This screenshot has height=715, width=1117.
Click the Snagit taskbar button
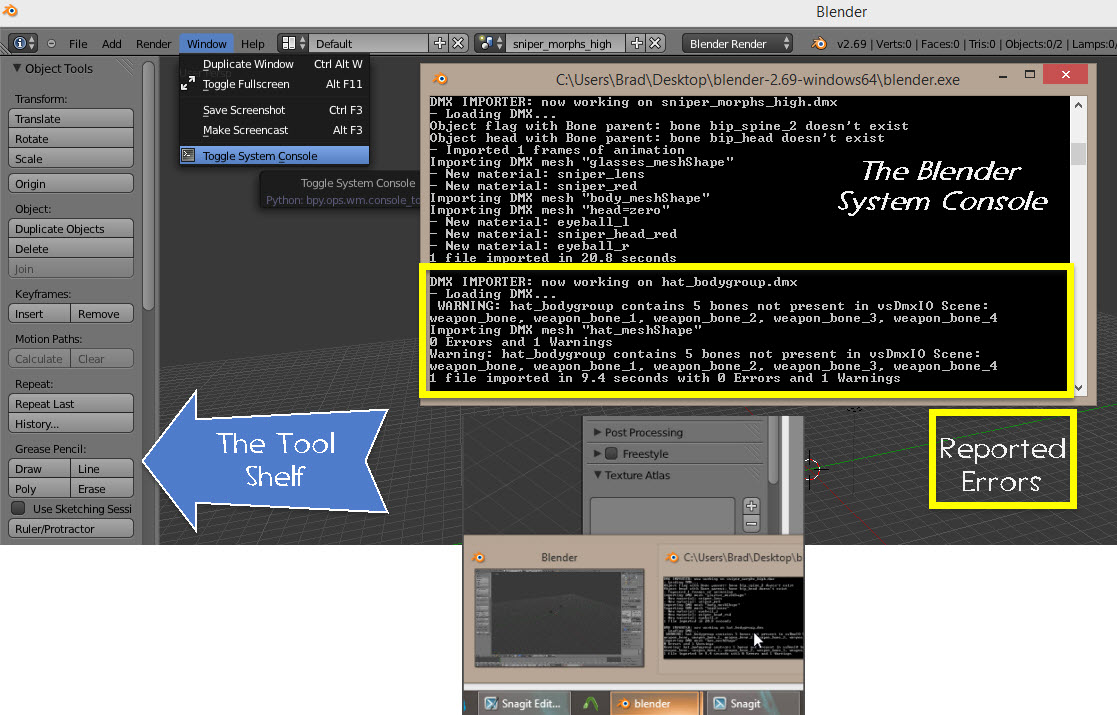click(x=754, y=704)
